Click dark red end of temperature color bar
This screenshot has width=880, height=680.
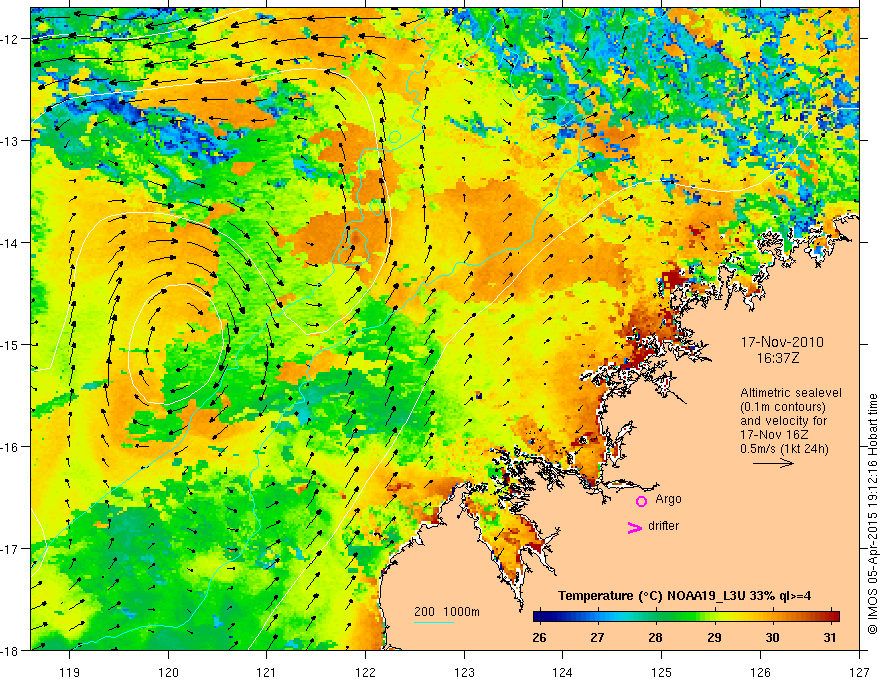tap(835, 616)
